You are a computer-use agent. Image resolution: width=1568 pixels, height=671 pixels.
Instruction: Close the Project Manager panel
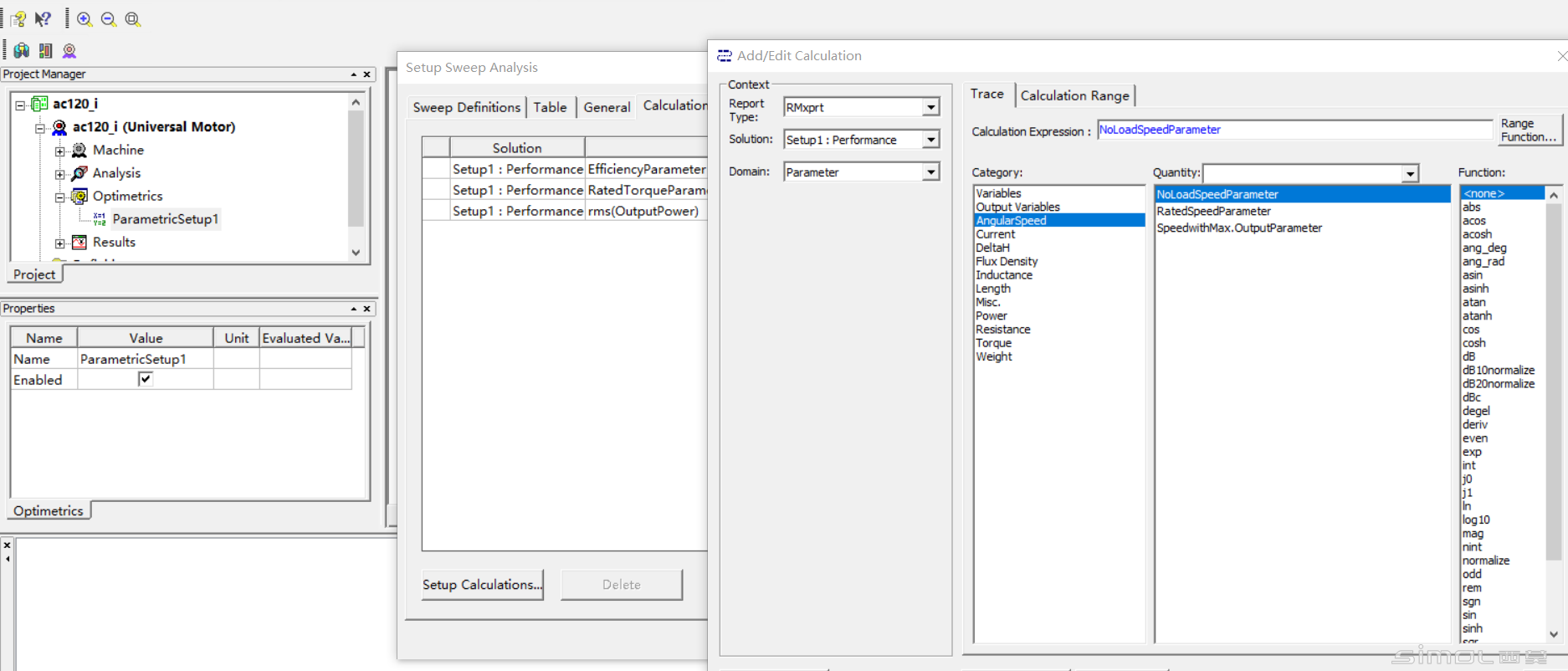pyautogui.click(x=366, y=74)
